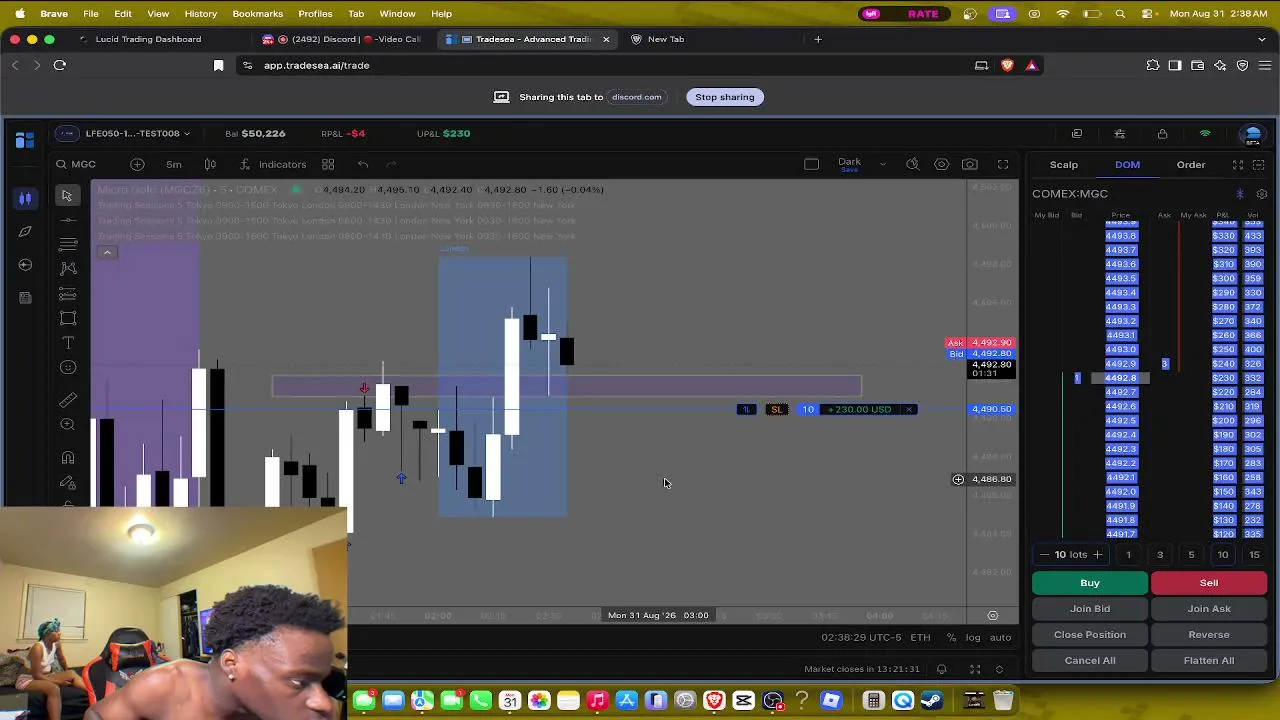1280x720 pixels.
Task: Open the layout grid templates
Action: coord(328,164)
